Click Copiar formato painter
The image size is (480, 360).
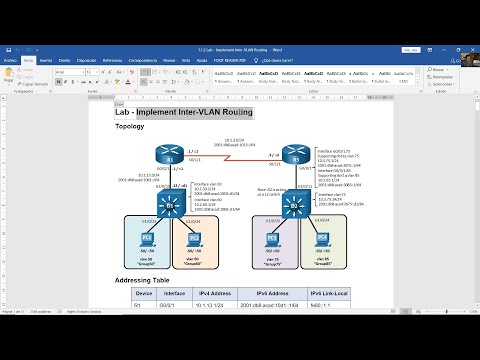[33, 84]
